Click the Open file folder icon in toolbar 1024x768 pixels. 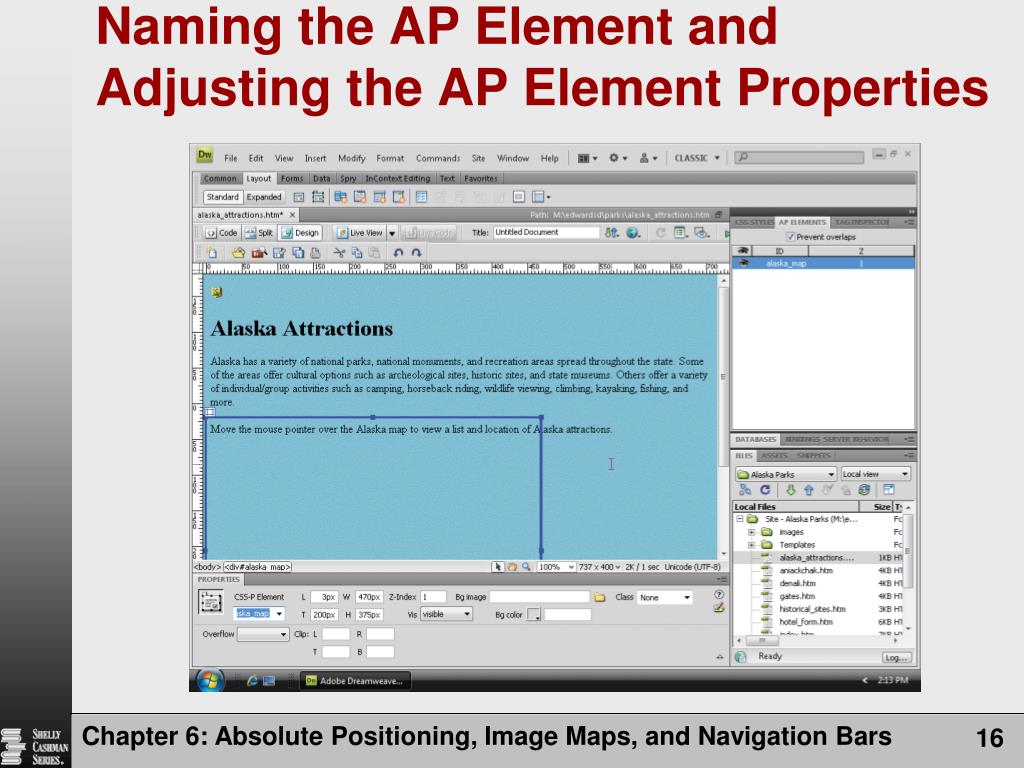tap(238, 253)
